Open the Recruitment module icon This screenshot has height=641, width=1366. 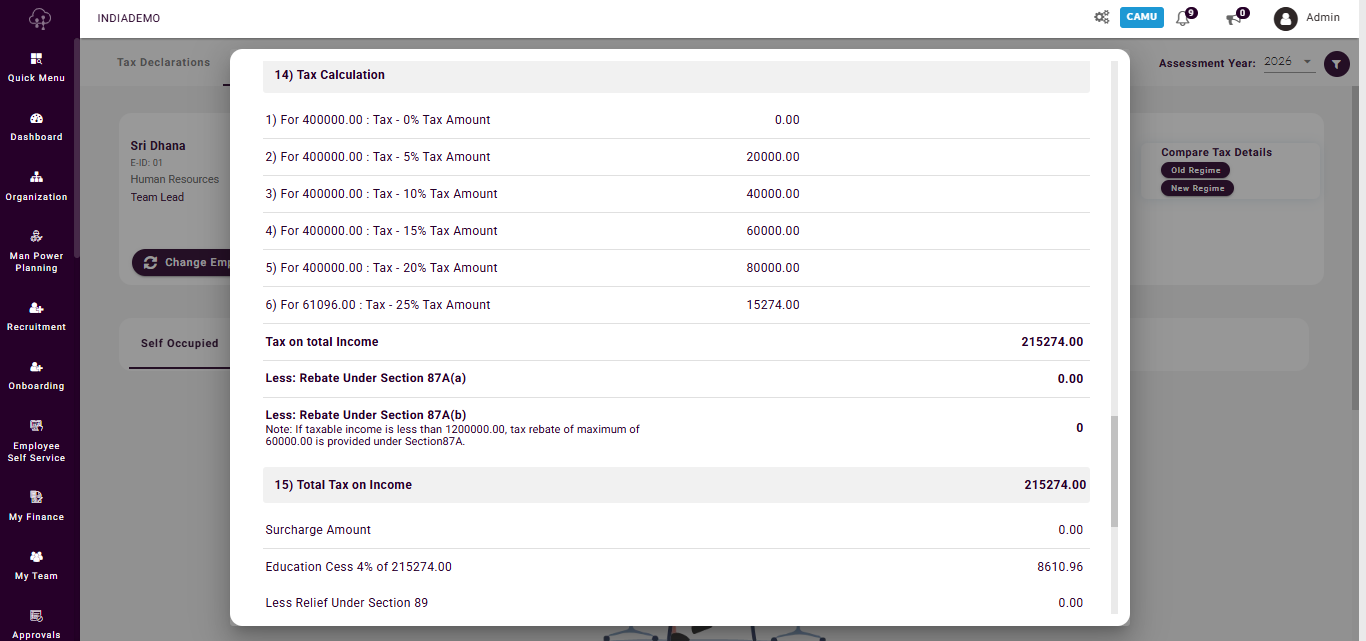(36, 308)
